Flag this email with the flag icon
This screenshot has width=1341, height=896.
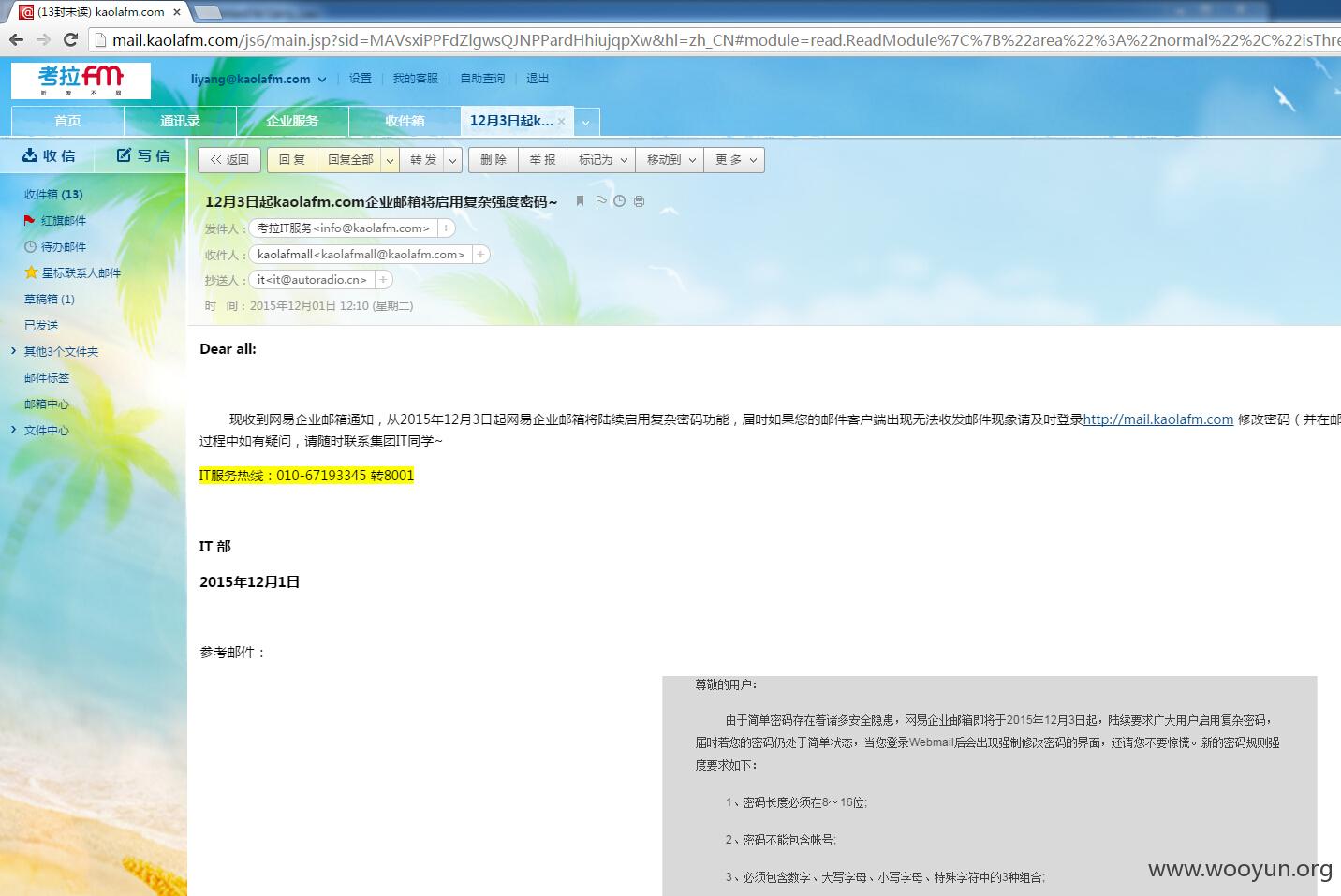(x=601, y=201)
